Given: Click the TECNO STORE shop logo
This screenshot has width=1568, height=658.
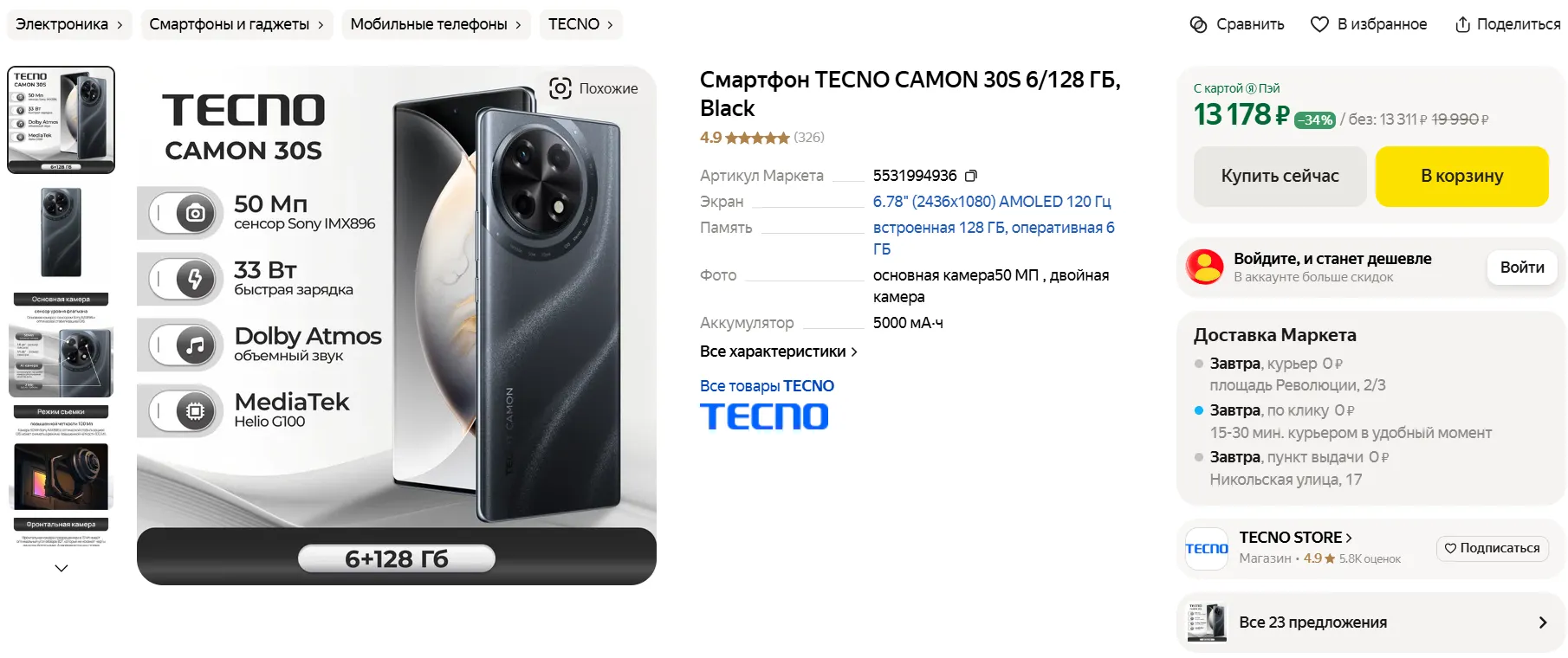Looking at the screenshot, I should (x=1207, y=549).
